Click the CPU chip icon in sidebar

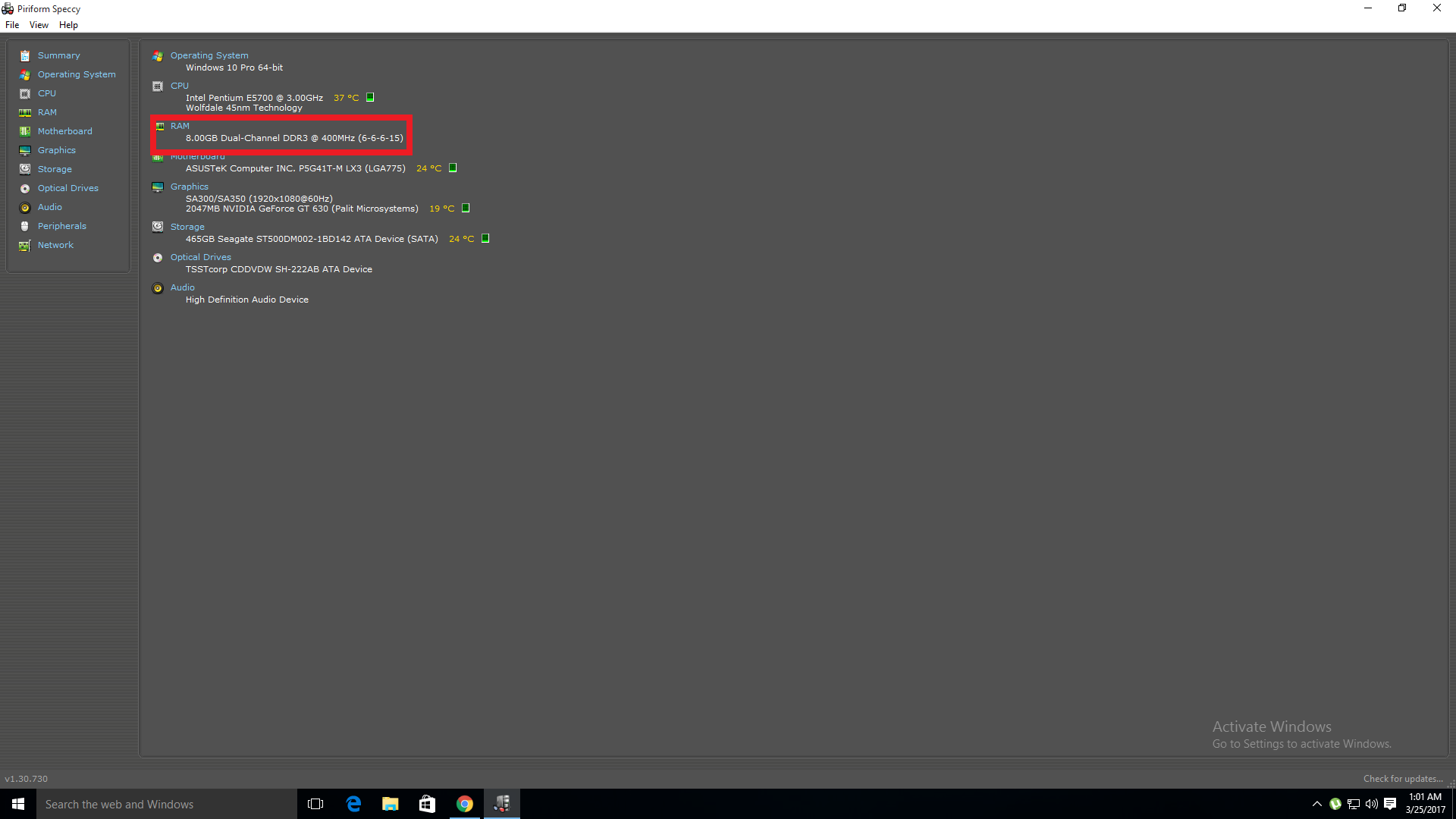[x=25, y=94]
